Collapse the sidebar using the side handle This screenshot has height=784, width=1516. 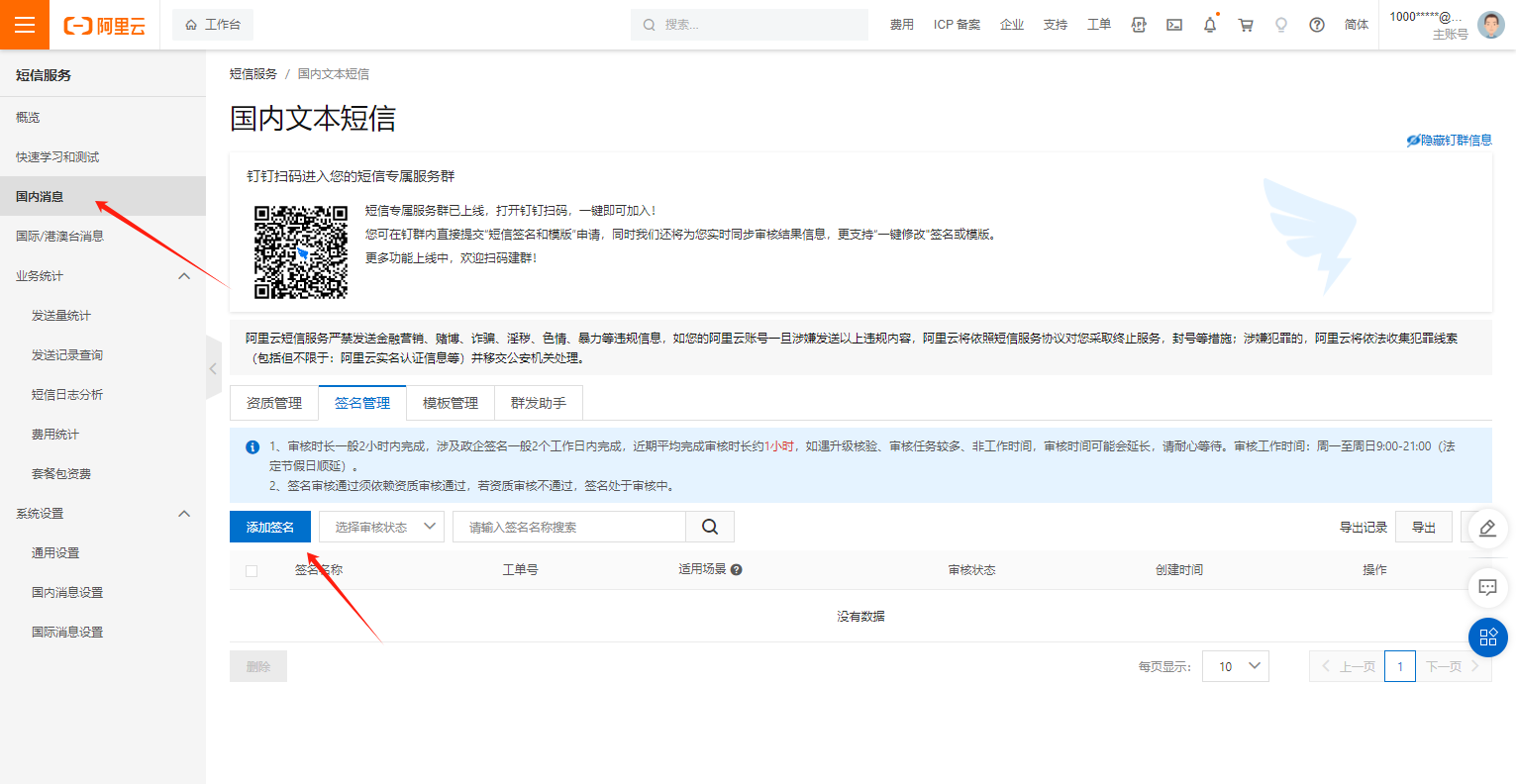point(214,368)
